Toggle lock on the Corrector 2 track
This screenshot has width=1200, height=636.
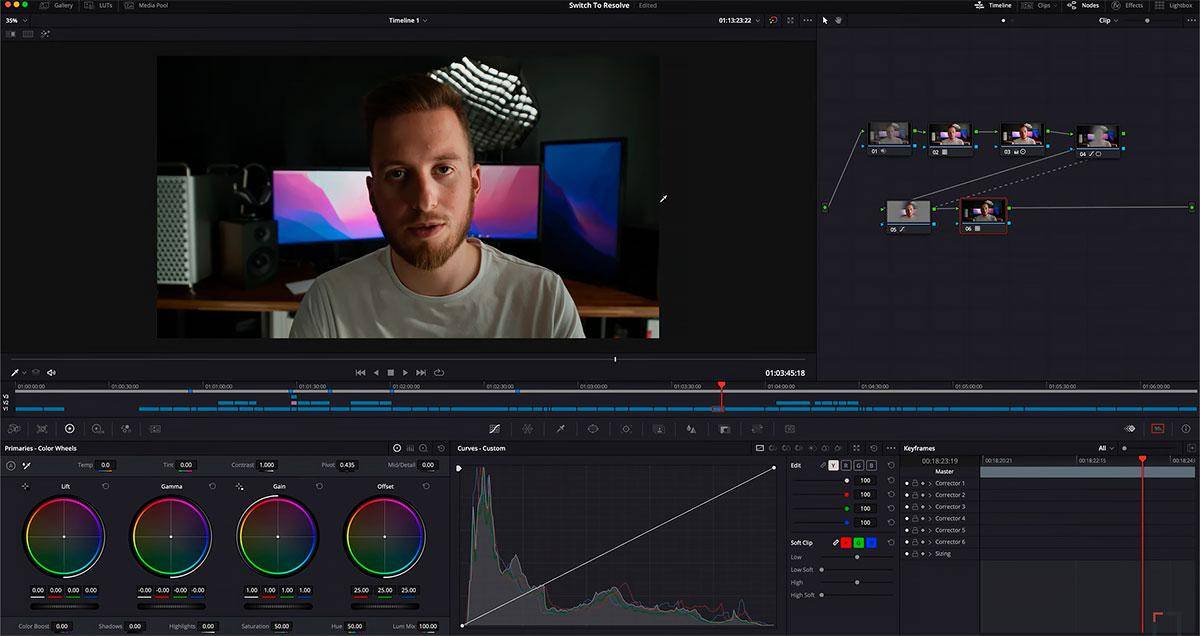pyautogui.click(x=915, y=495)
